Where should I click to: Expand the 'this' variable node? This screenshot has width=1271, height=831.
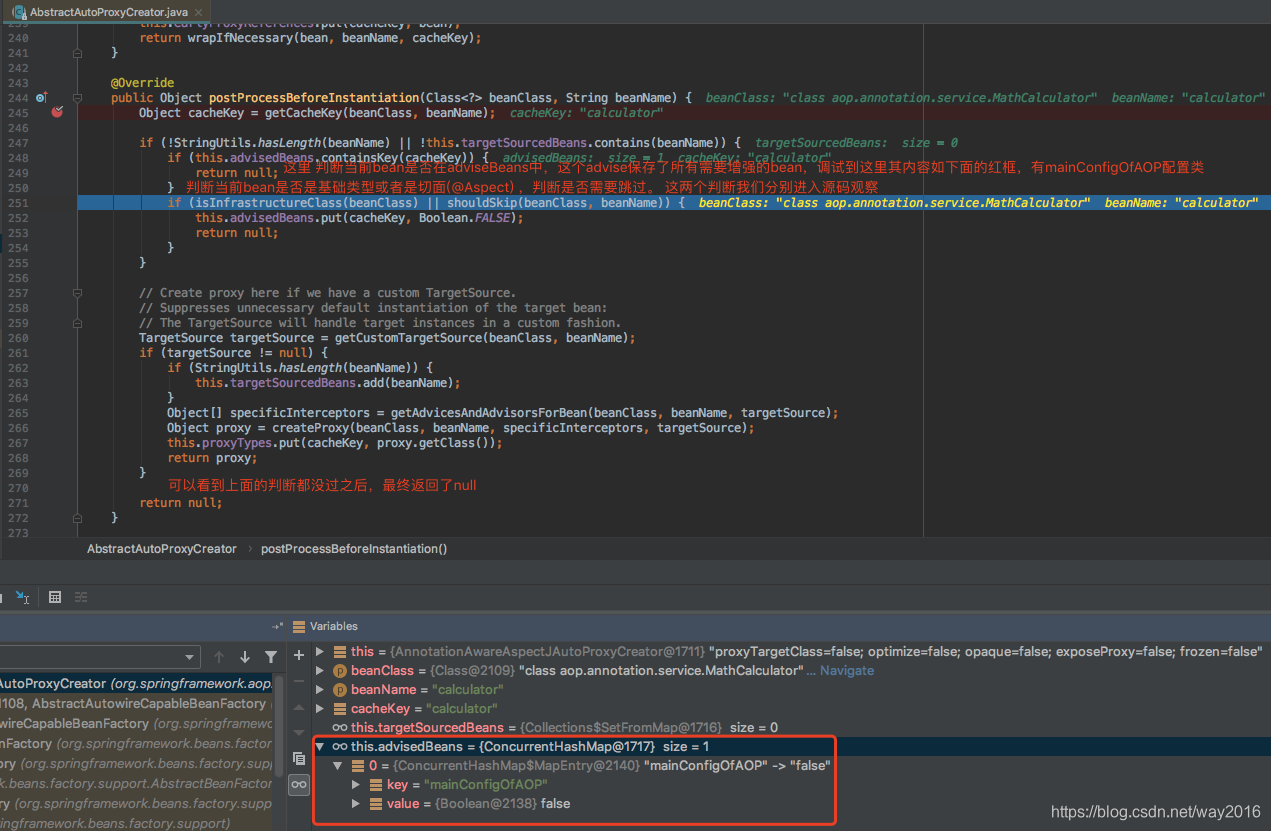point(320,651)
